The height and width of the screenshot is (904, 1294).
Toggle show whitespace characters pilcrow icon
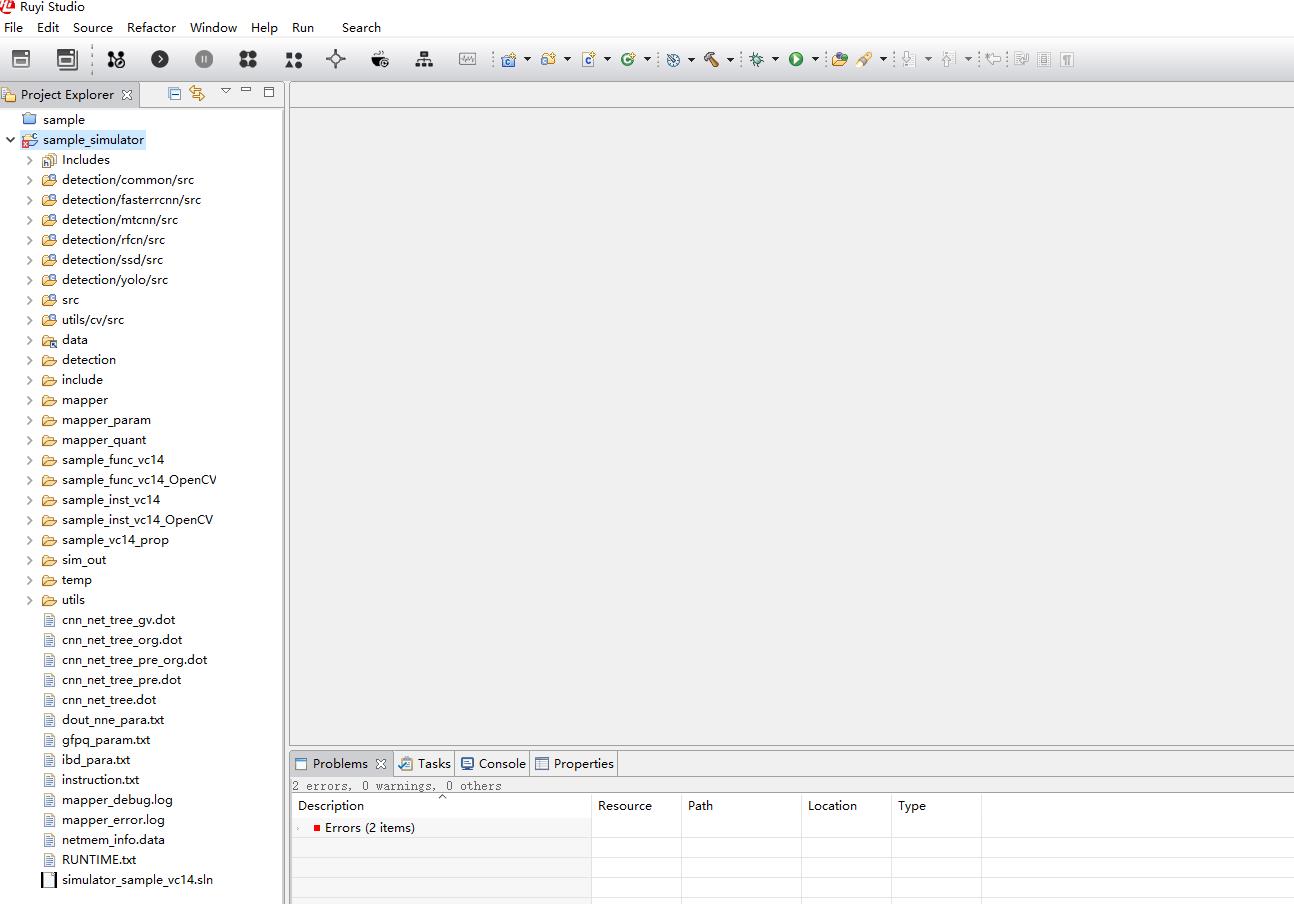[x=1067, y=59]
